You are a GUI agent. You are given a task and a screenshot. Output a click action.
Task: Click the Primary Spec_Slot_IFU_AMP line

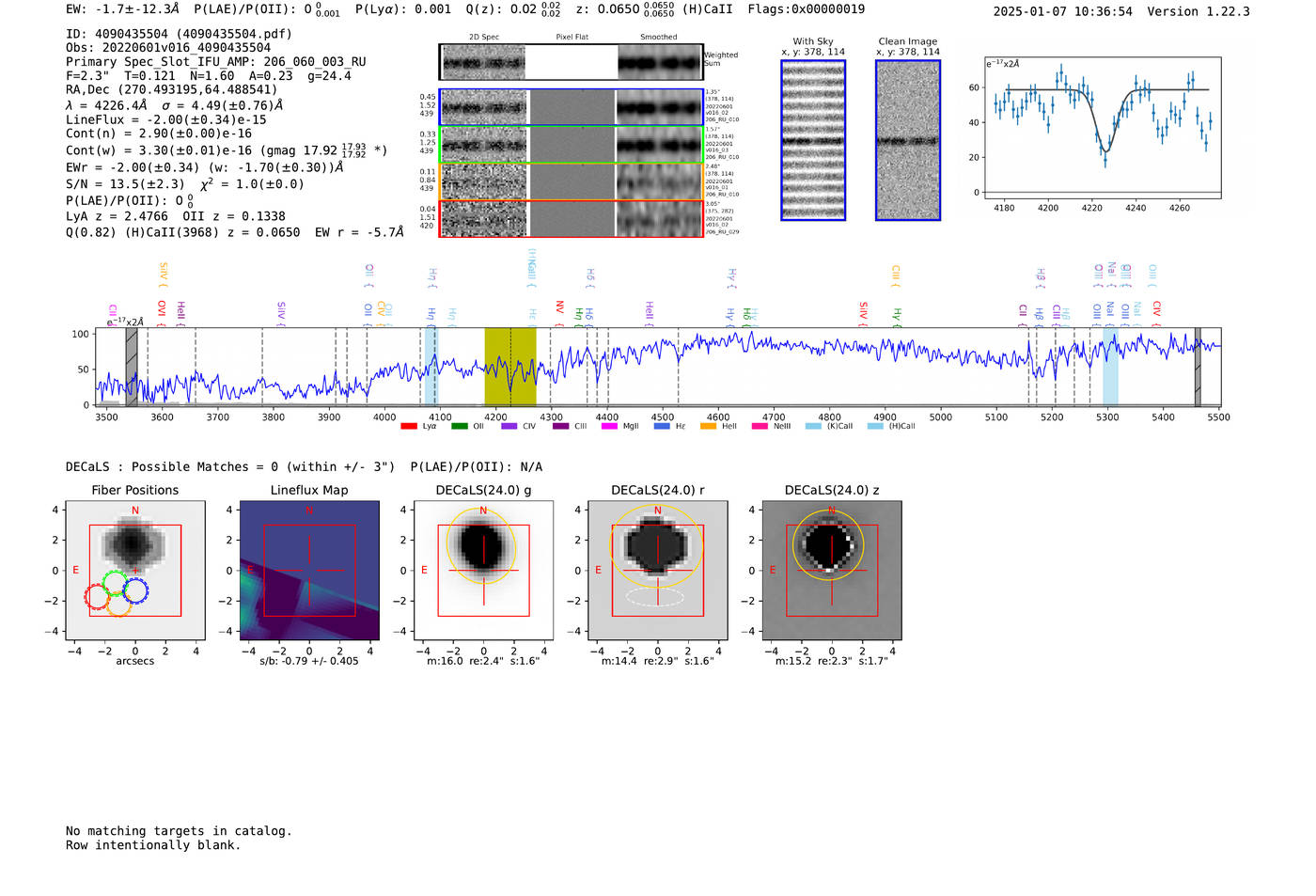point(216,62)
